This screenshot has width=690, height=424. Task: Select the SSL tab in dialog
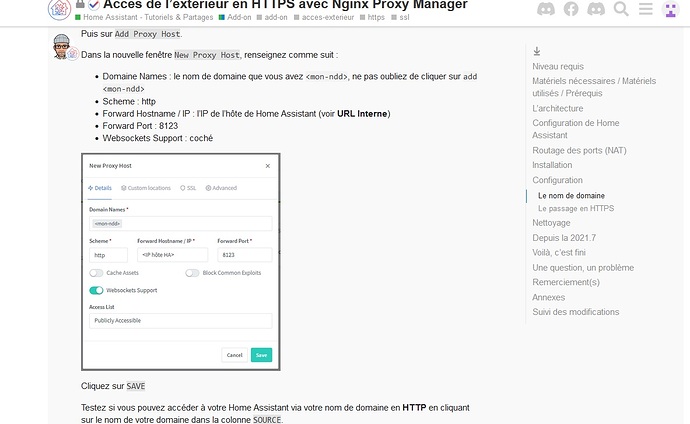(x=188, y=188)
